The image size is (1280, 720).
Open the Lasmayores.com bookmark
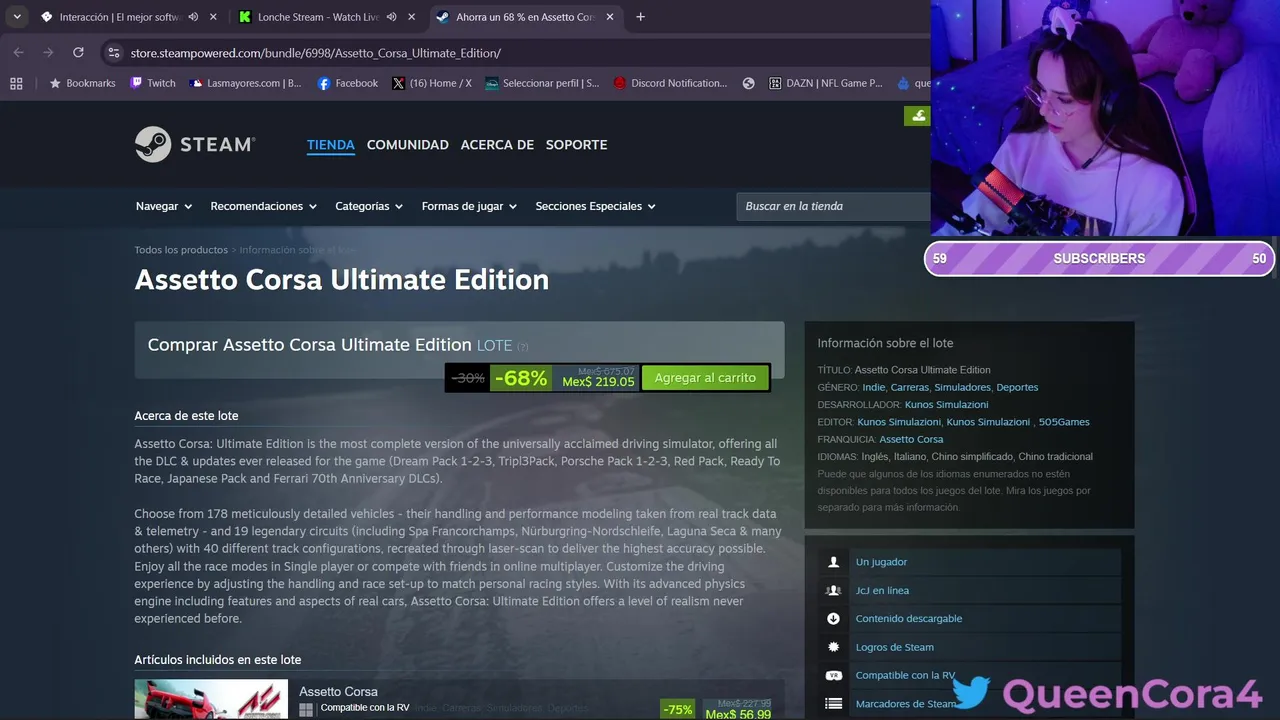click(245, 83)
